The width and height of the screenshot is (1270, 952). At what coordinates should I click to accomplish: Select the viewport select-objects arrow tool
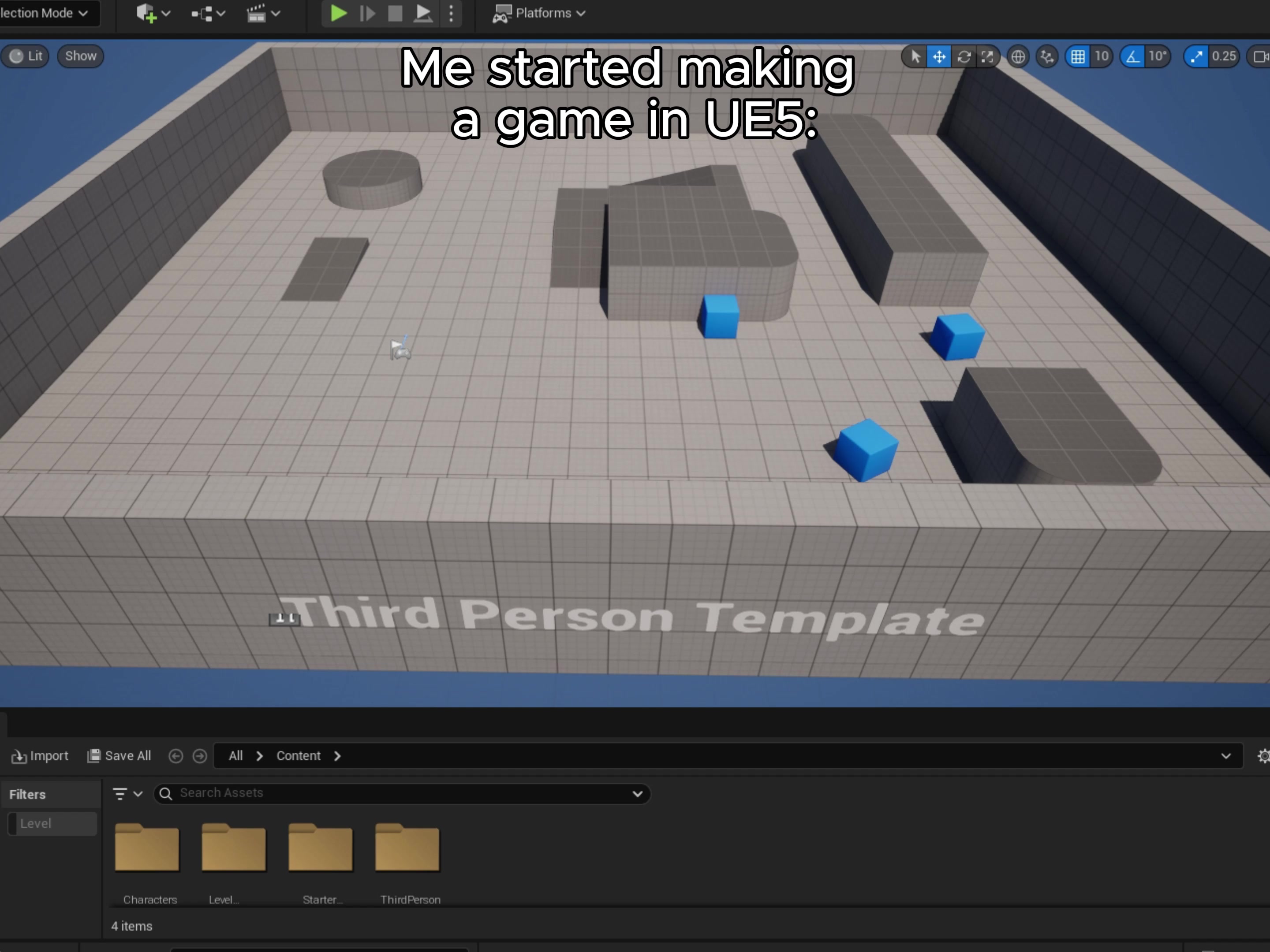(x=915, y=57)
